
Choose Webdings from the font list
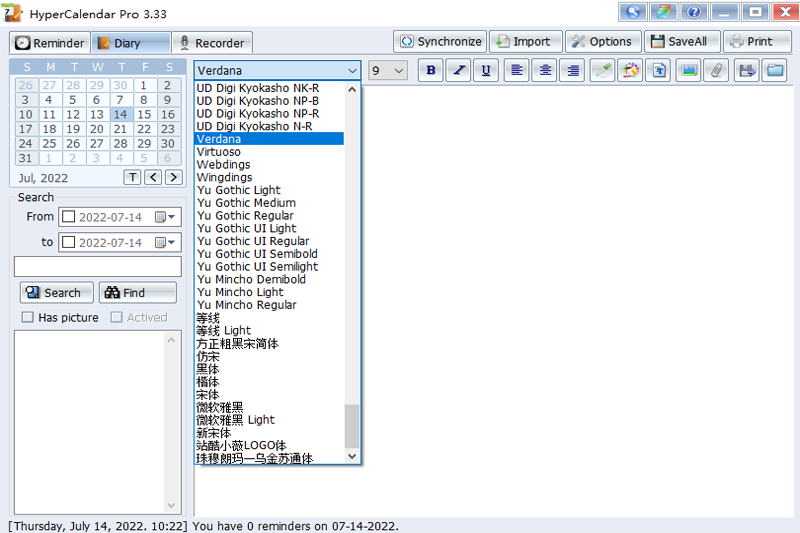(x=269, y=164)
